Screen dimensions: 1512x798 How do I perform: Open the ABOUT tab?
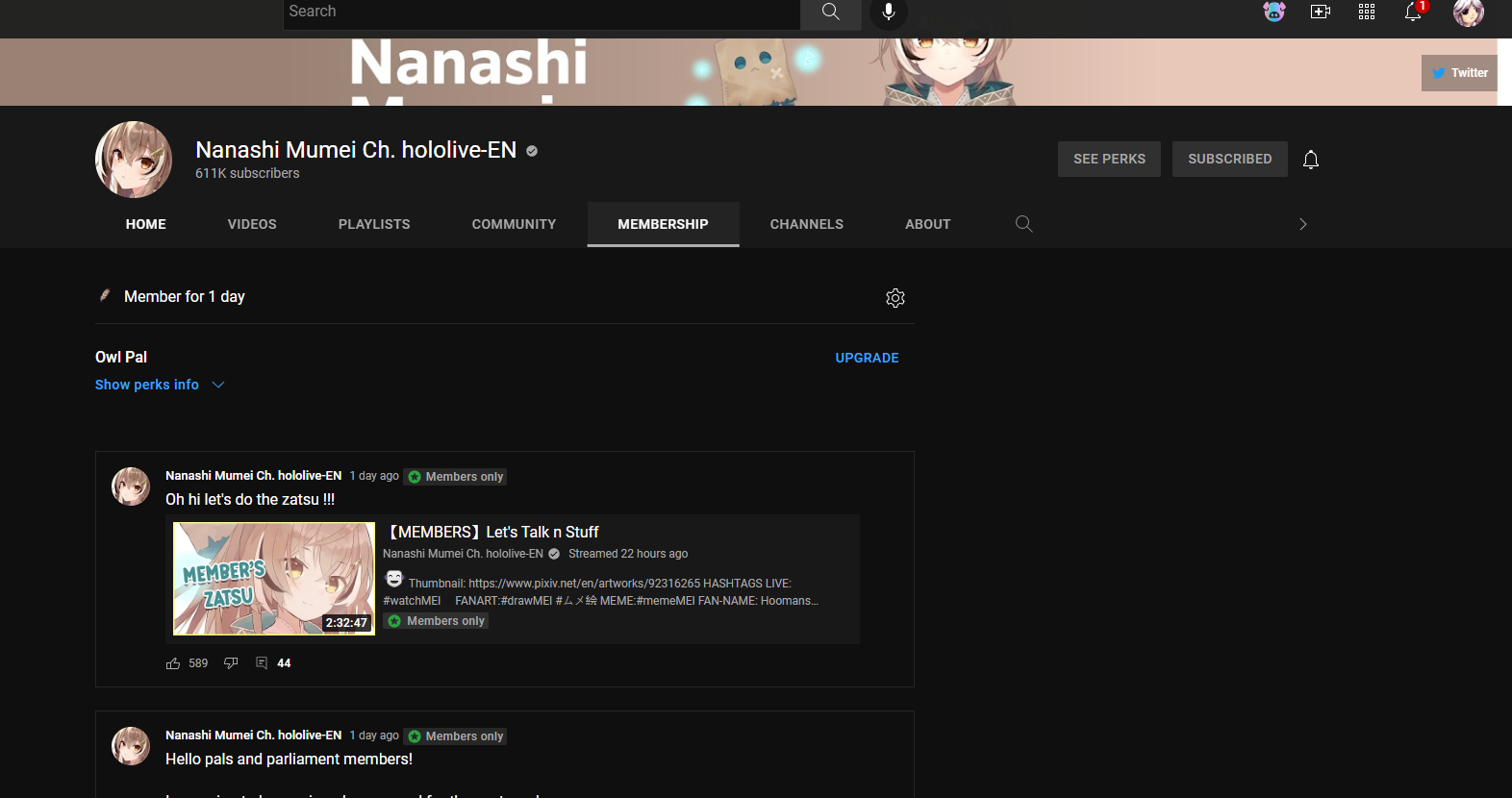pyautogui.click(x=928, y=224)
